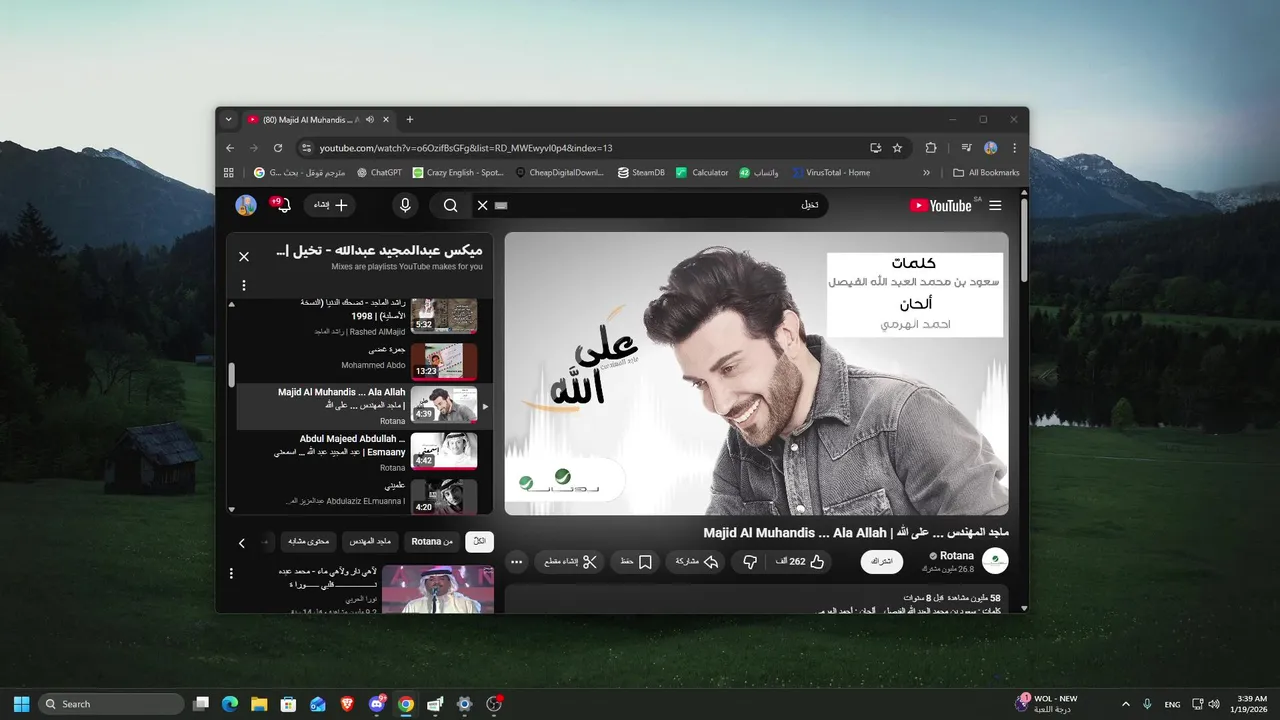Screen dimensions: 1280x720
Task: Open the YouTube hamburger guide menu
Action: pos(995,205)
